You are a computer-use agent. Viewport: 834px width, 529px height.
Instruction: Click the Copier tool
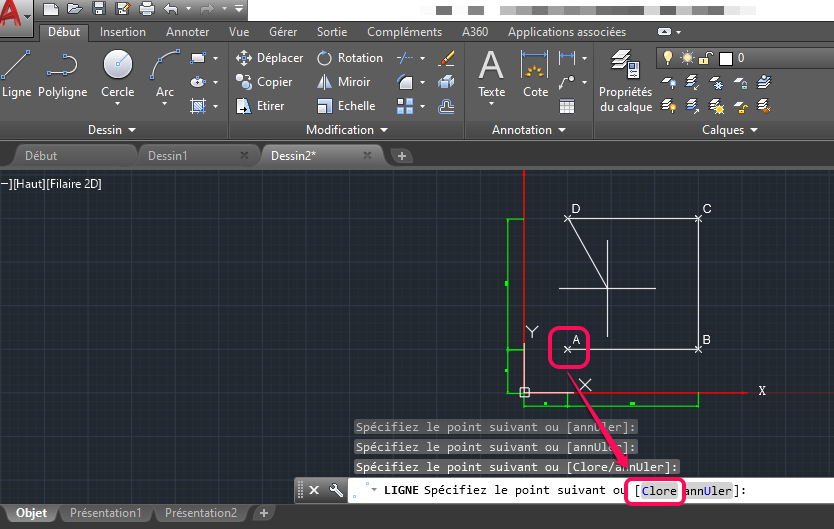click(264, 82)
